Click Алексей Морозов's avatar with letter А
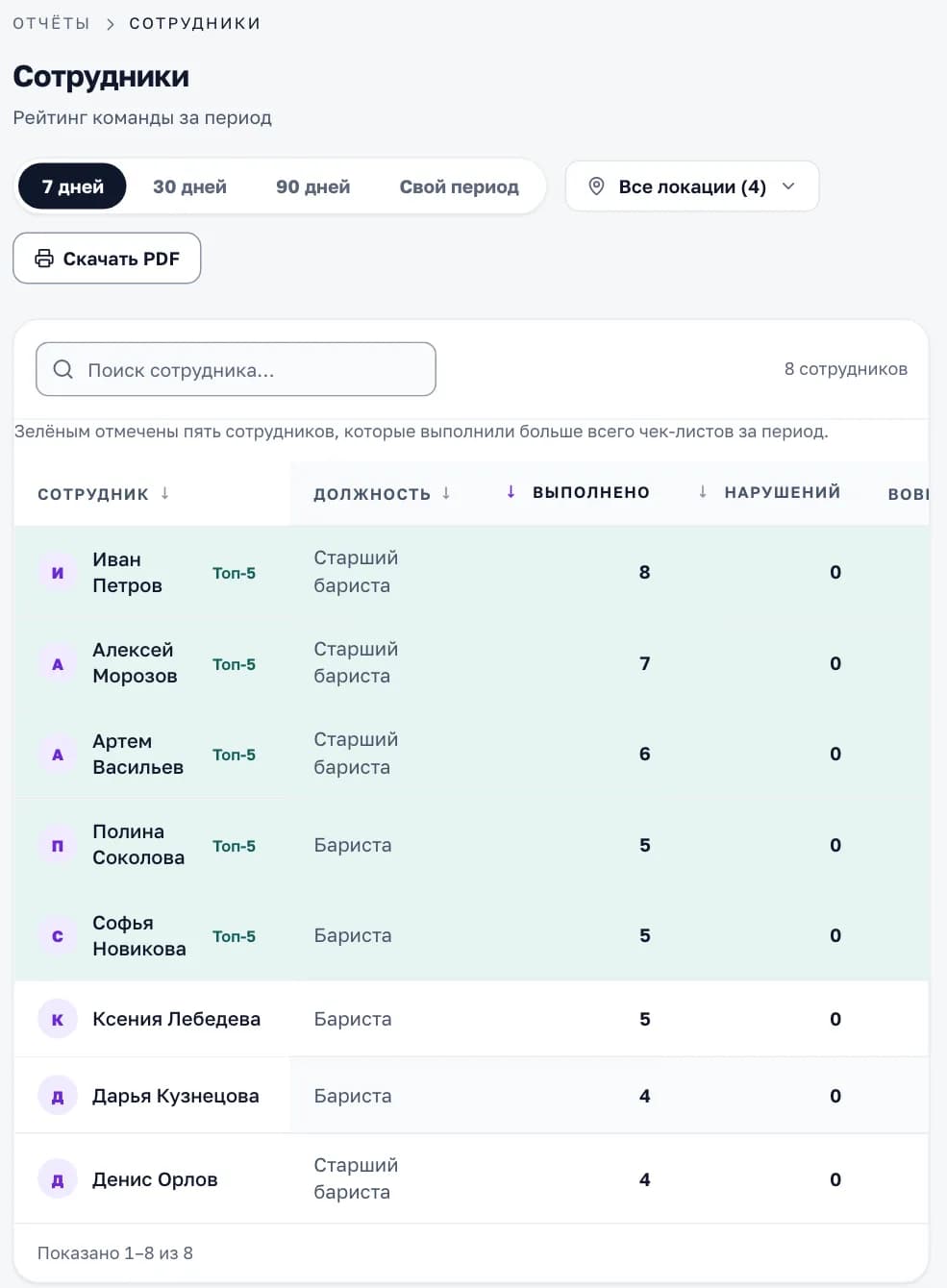The image size is (947, 1288). coord(58,664)
